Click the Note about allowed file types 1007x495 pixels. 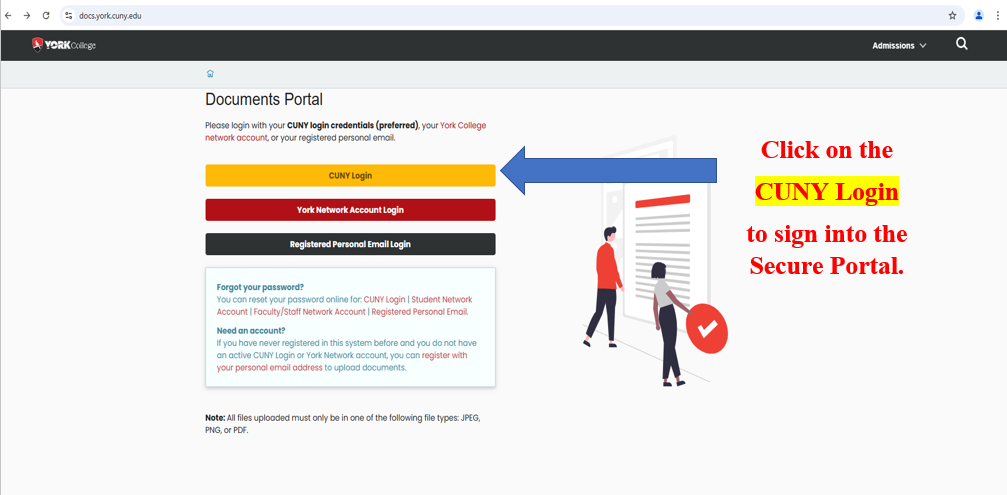342,424
